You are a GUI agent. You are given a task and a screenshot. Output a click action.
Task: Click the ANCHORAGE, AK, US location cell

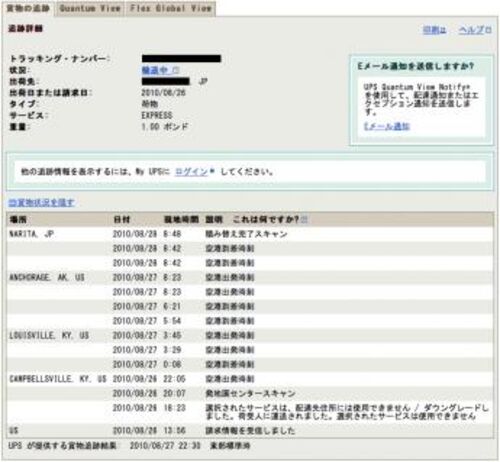[47, 277]
